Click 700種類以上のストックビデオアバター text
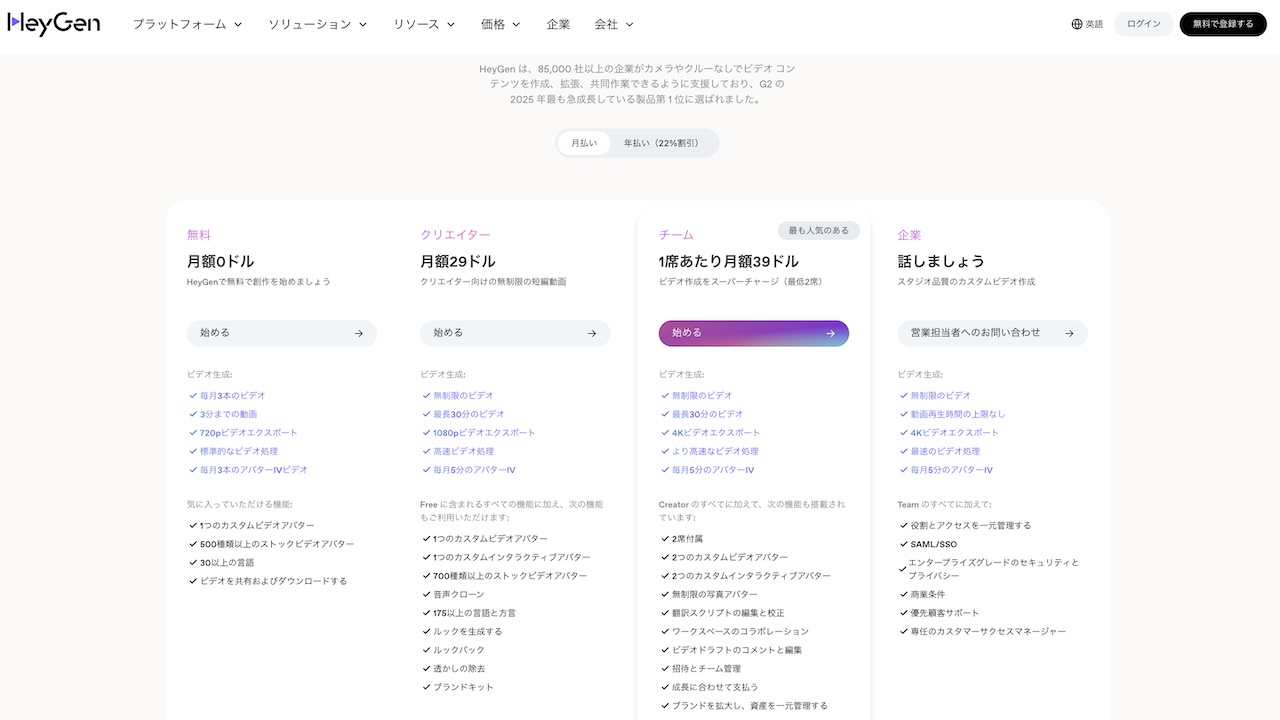Image resolution: width=1280 pixels, height=720 pixels. pos(510,576)
